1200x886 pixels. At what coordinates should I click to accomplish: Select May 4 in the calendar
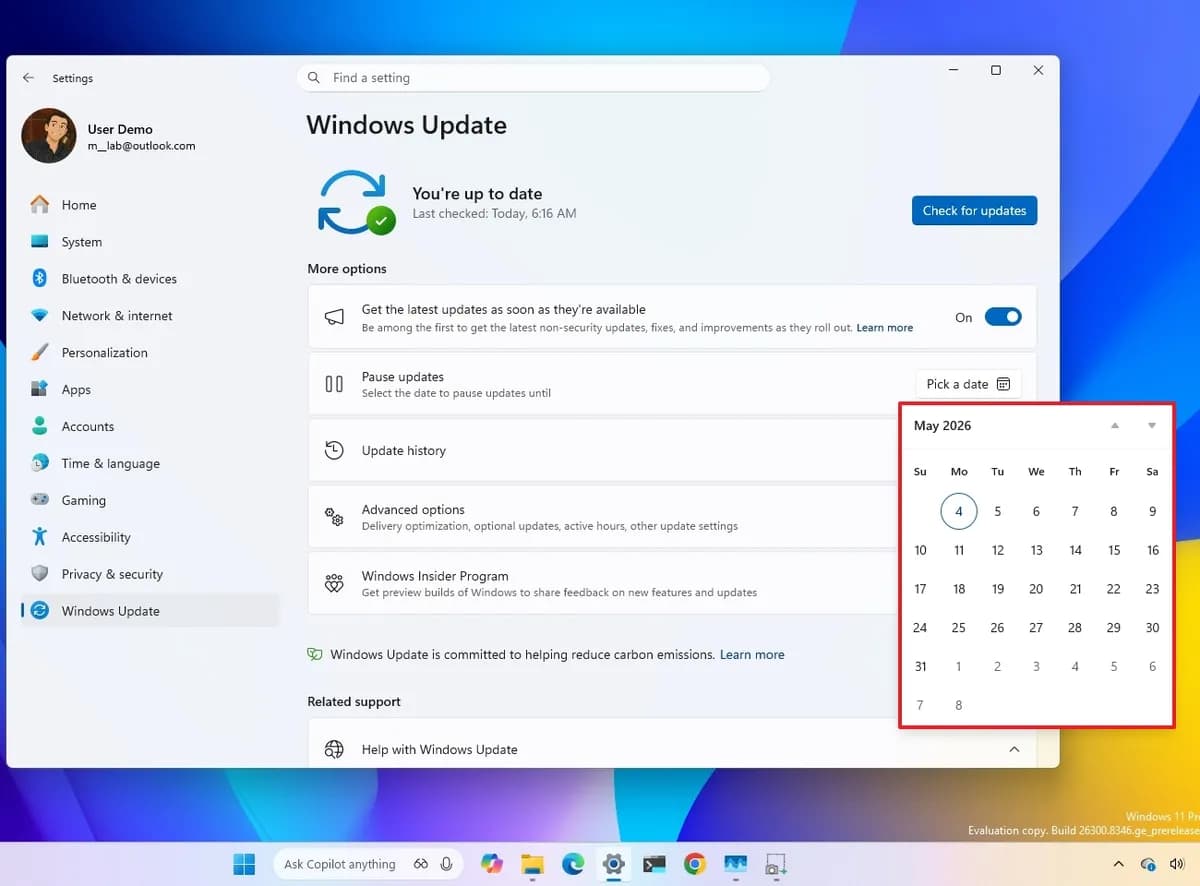pos(959,512)
